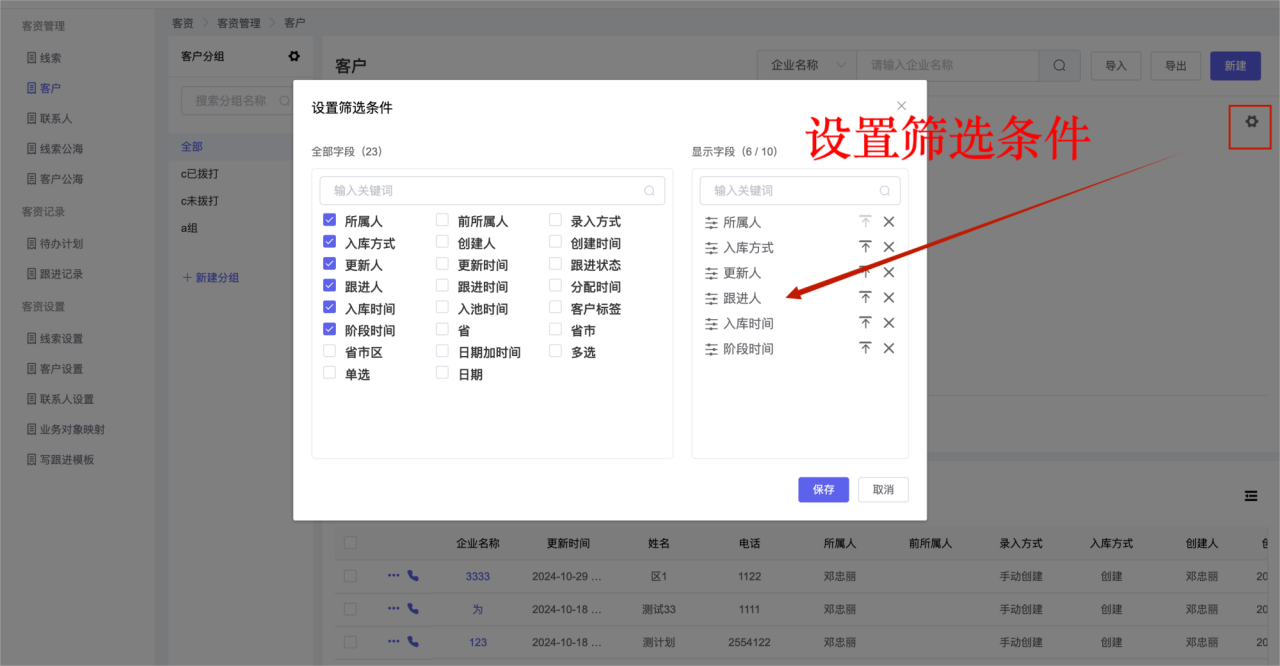
Task: Click 新建分组 link
Action: 210,278
